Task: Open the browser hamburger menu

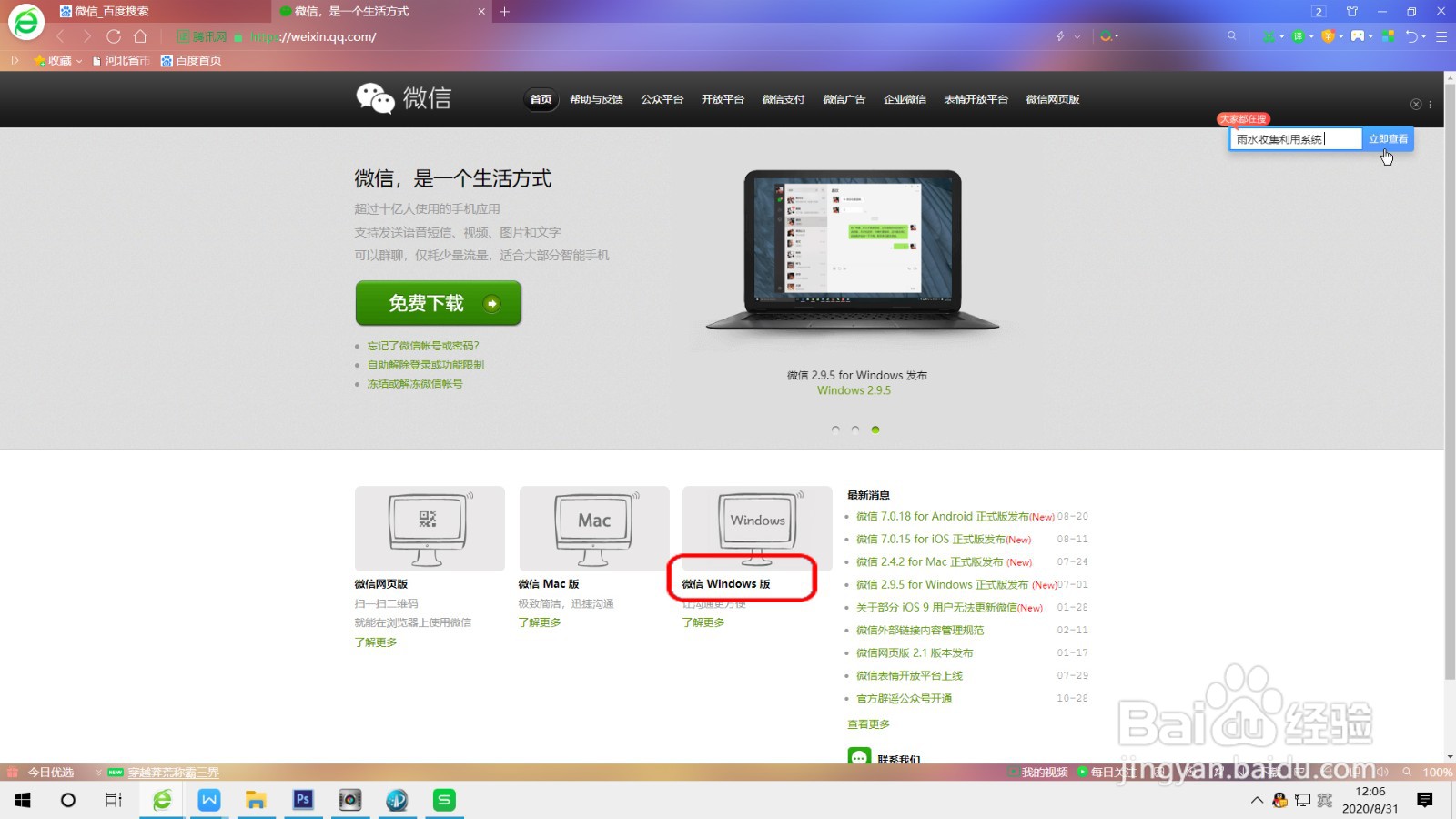Action: pyautogui.click(x=1441, y=36)
